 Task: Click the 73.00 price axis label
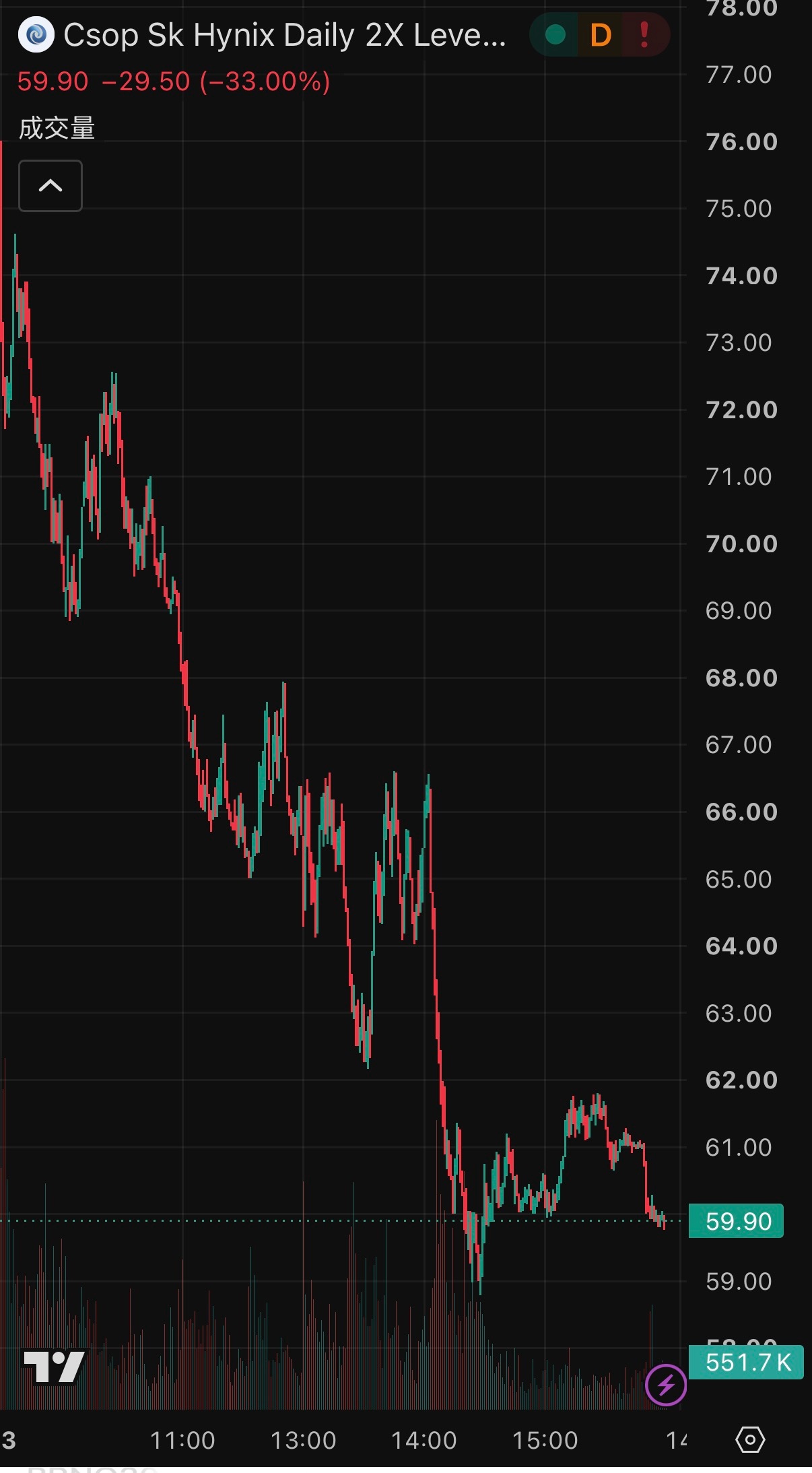(x=739, y=342)
